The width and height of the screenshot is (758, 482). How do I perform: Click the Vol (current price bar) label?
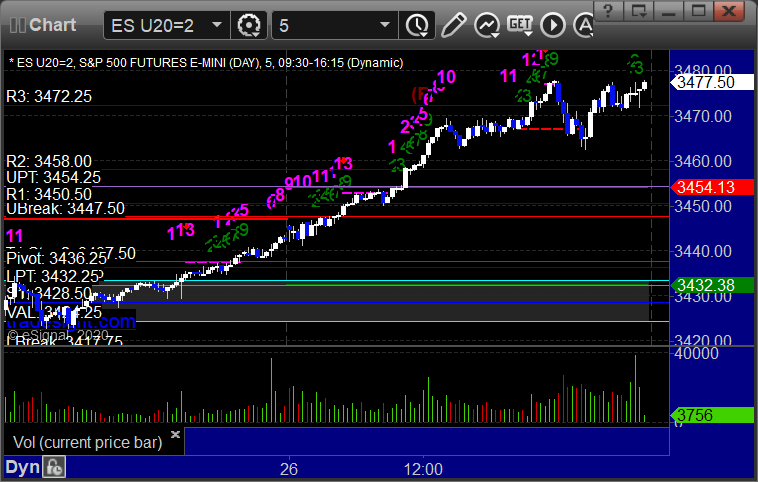click(87, 442)
